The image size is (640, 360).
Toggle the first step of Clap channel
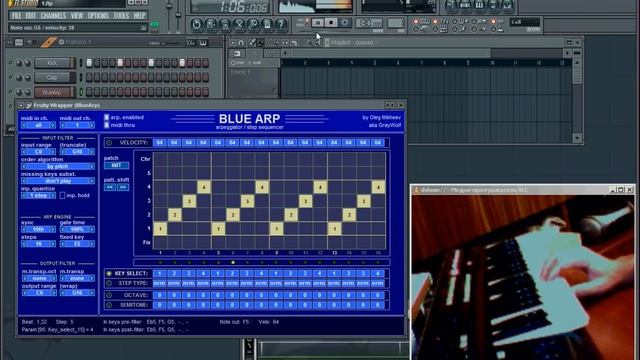(x=89, y=78)
